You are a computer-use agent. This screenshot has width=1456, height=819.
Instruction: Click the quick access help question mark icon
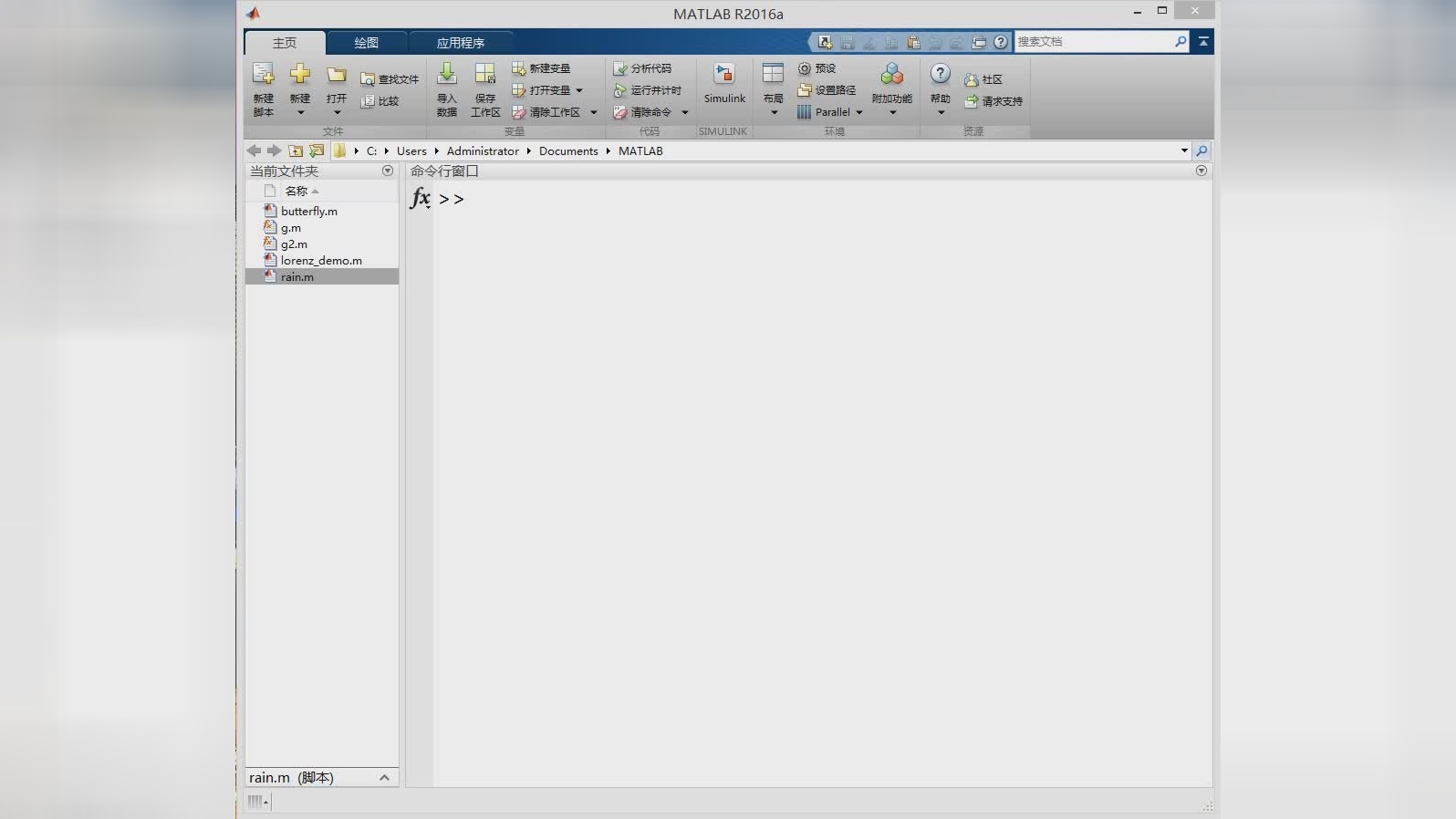[1001, 42]
